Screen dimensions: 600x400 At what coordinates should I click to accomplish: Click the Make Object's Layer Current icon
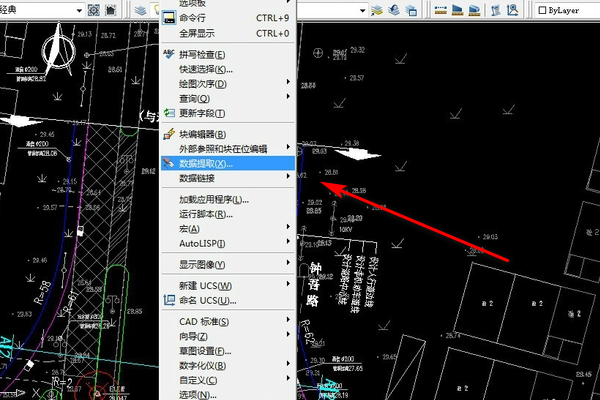(x=377, y=10)
